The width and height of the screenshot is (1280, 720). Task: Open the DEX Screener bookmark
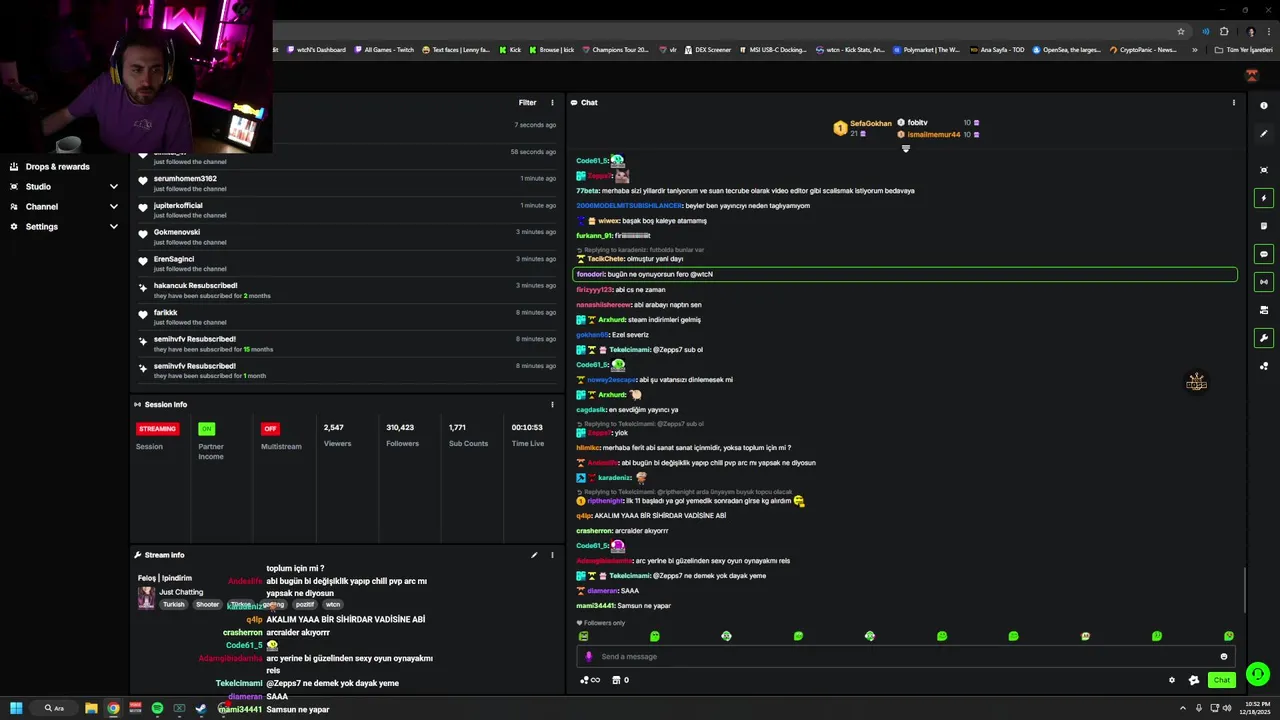pos(707,50)
